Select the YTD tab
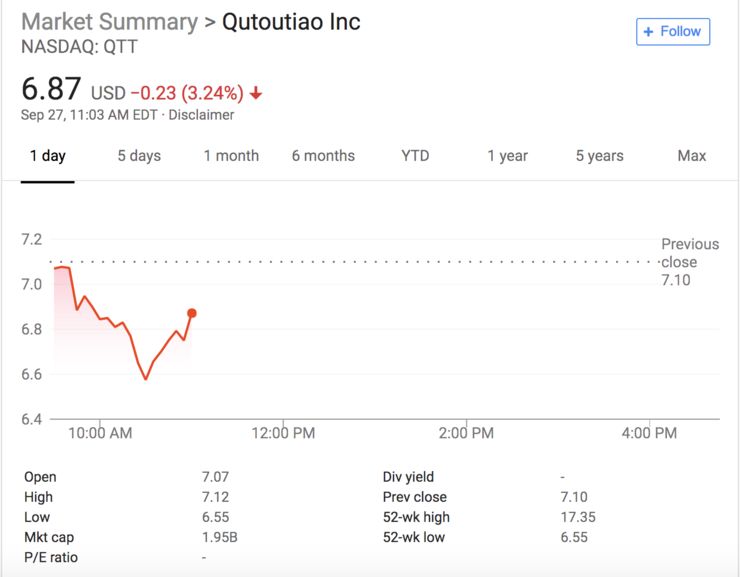The height and width of the screenshot is (577, 740). pyautogui.click(x=415, y=156)
